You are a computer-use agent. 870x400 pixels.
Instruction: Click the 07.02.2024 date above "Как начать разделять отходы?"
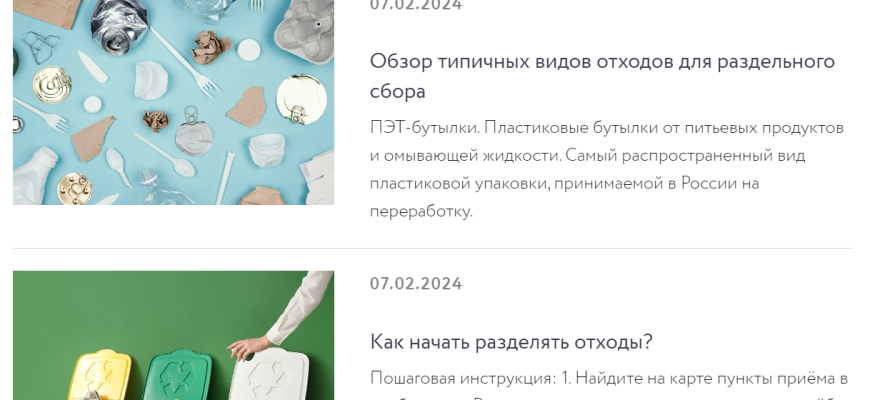[416, 283]
